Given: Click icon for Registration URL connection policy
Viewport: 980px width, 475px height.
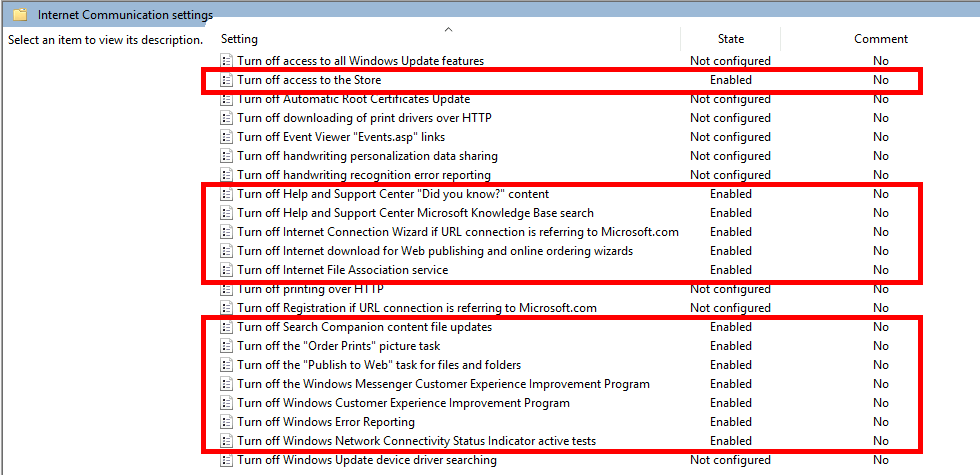Looking at the screenshot, I should pyautogui.click(x=226, y=308).
